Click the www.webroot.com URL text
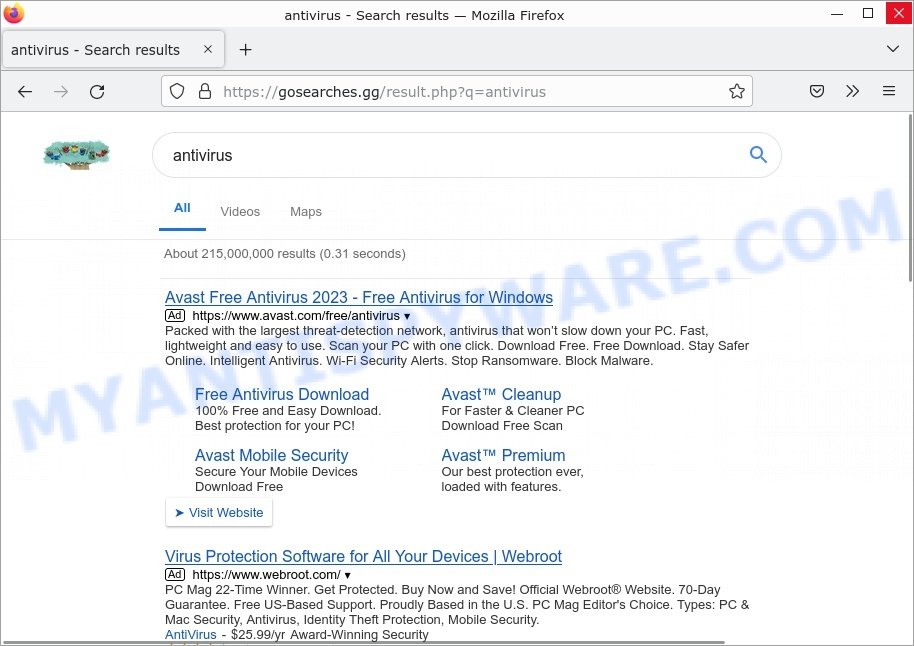Image resolution: width=914 pixels, height=646 pixels. click(266, 574)
